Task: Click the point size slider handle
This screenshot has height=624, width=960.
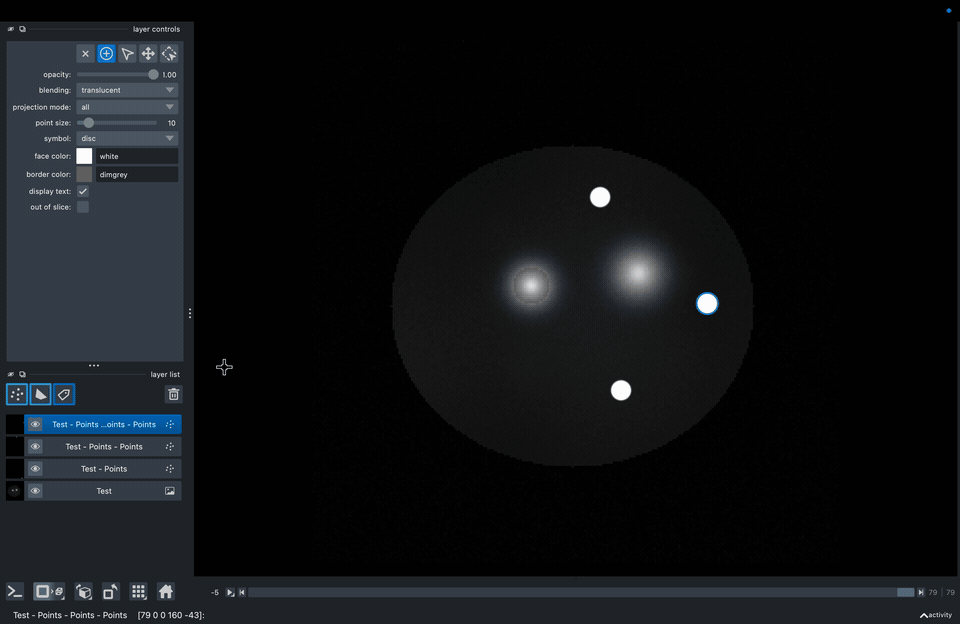Action: 89,123
